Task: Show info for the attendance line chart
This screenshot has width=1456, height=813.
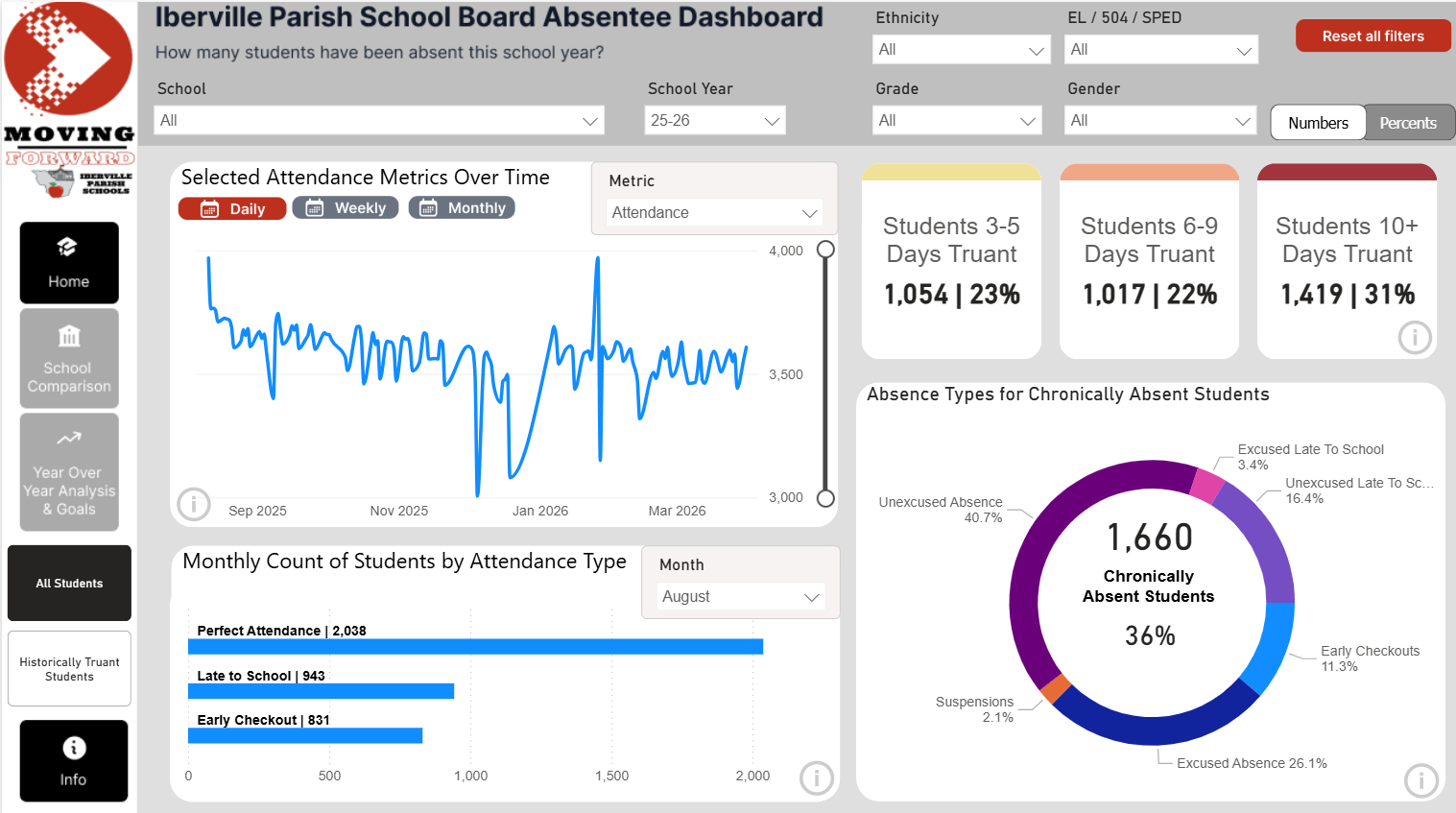Action: pos(194,503)
